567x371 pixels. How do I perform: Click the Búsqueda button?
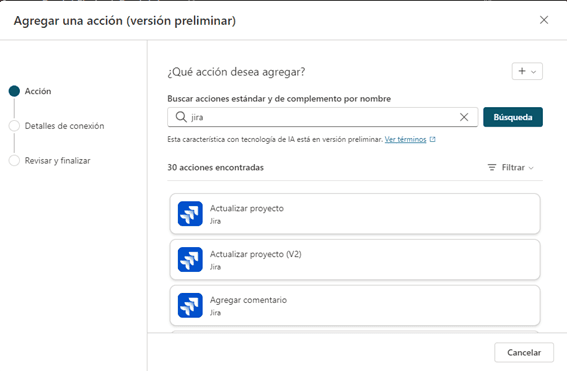click(513, 117)
